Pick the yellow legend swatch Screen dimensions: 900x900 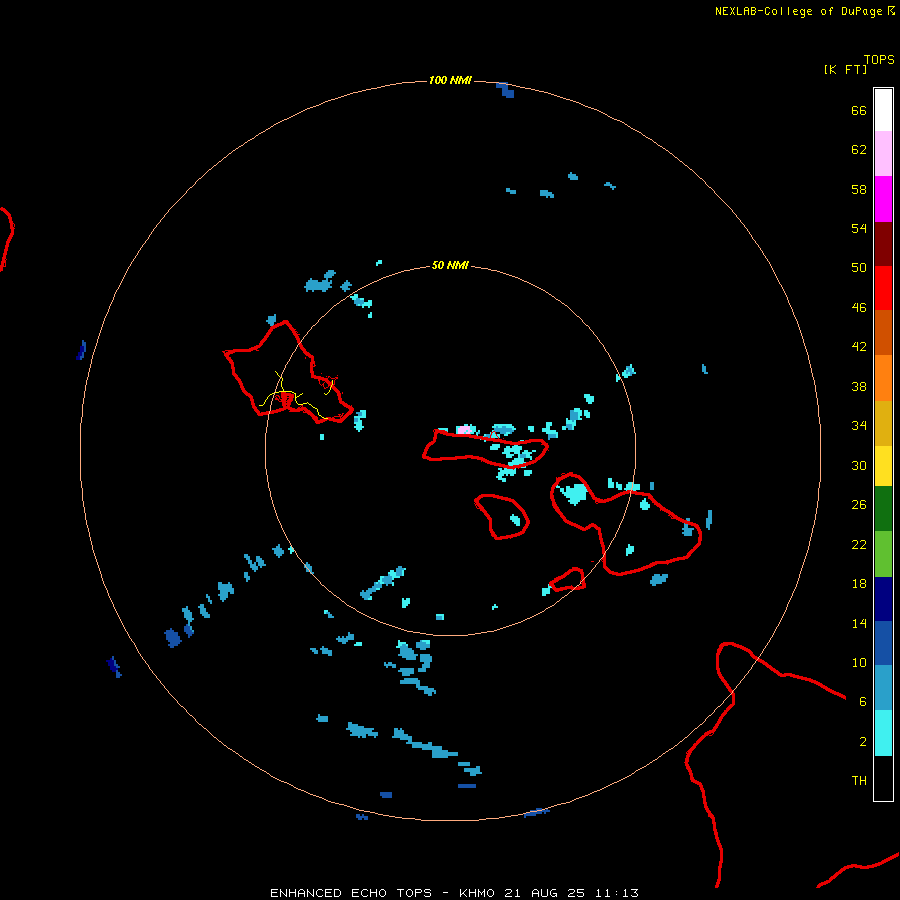click(x=883, y=466)
